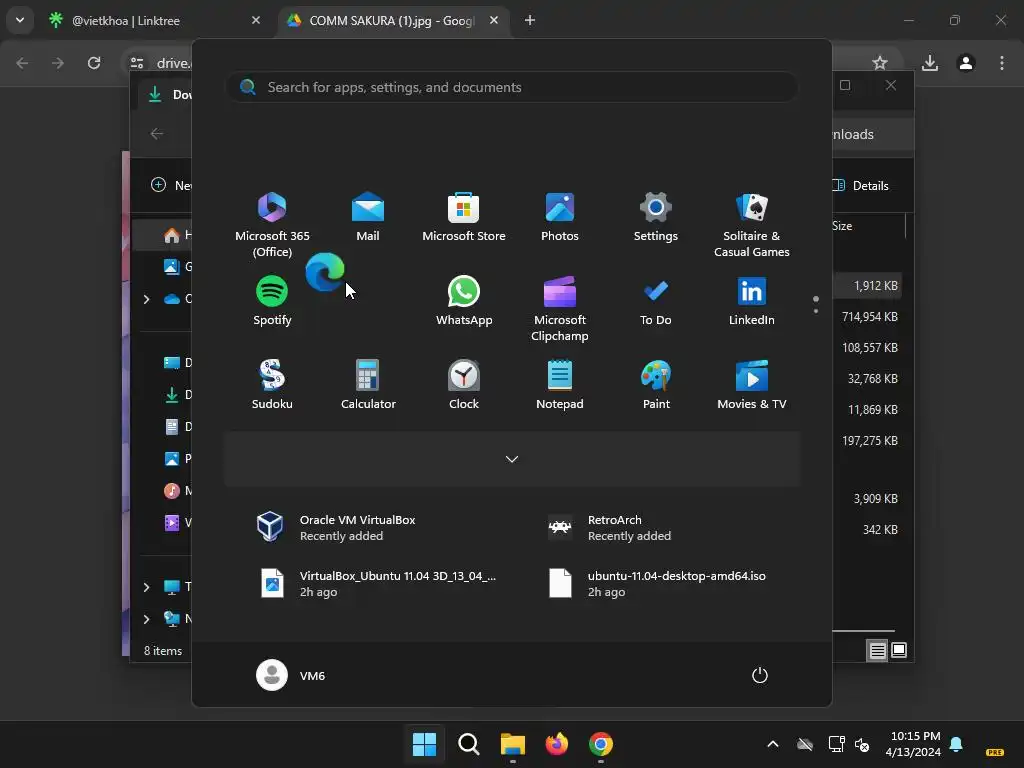Open Chrome profile avatar

tap(966, 63)
